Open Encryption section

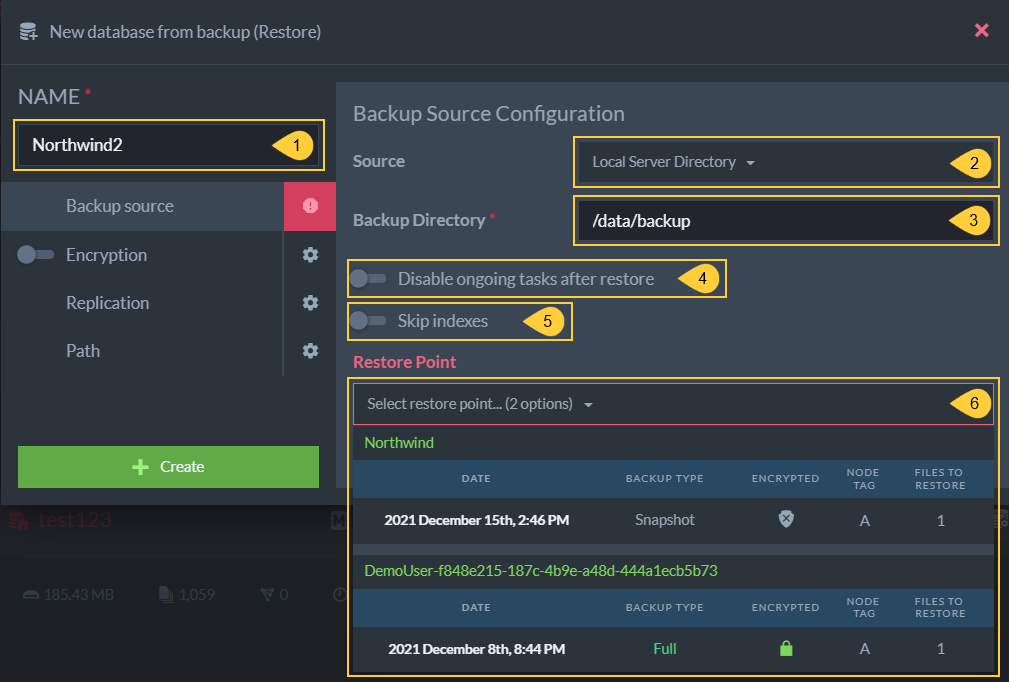(106, 255)
